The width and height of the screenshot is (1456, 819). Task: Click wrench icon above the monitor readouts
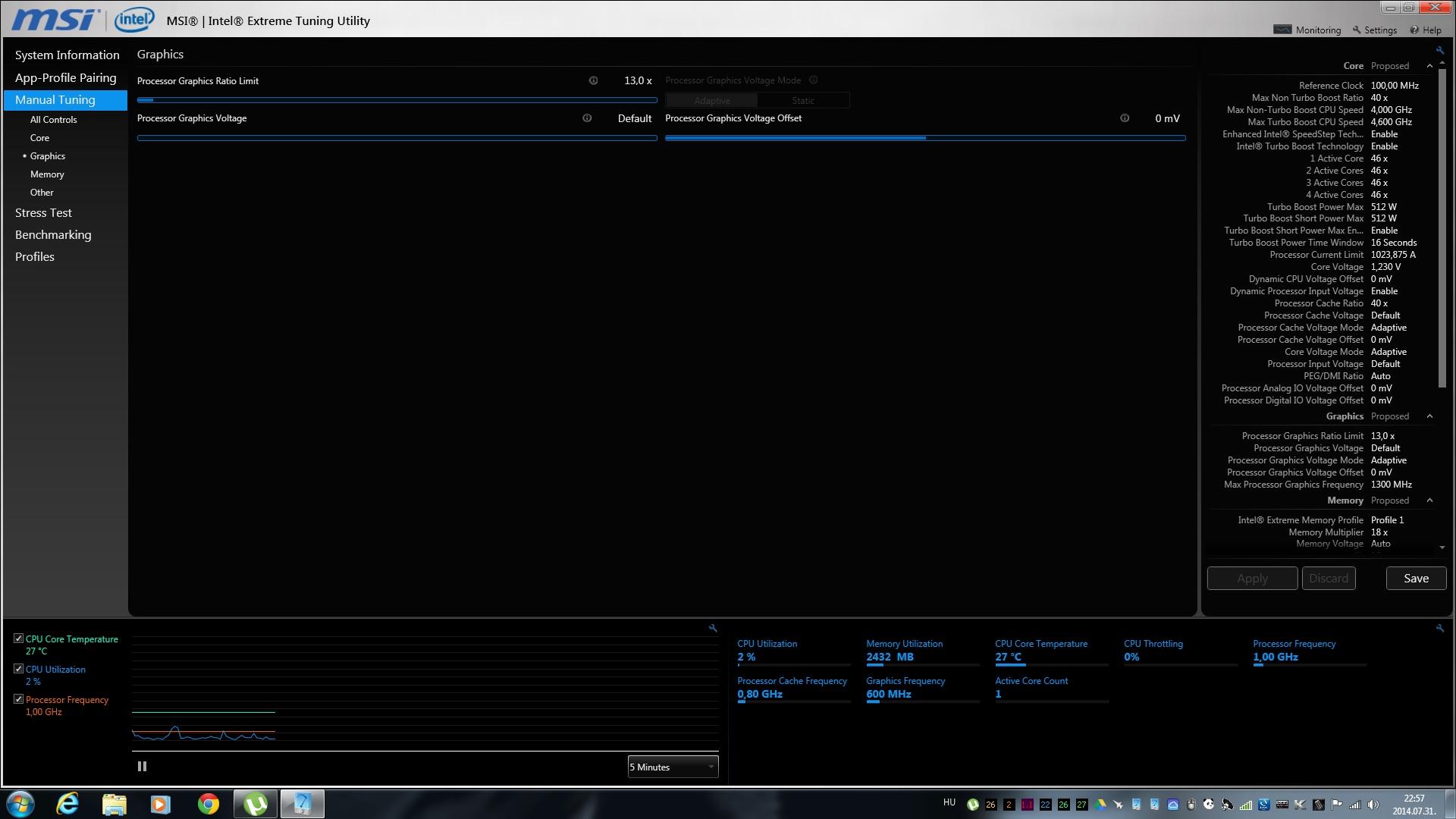pyautogui.click(x=1439, y=628)
